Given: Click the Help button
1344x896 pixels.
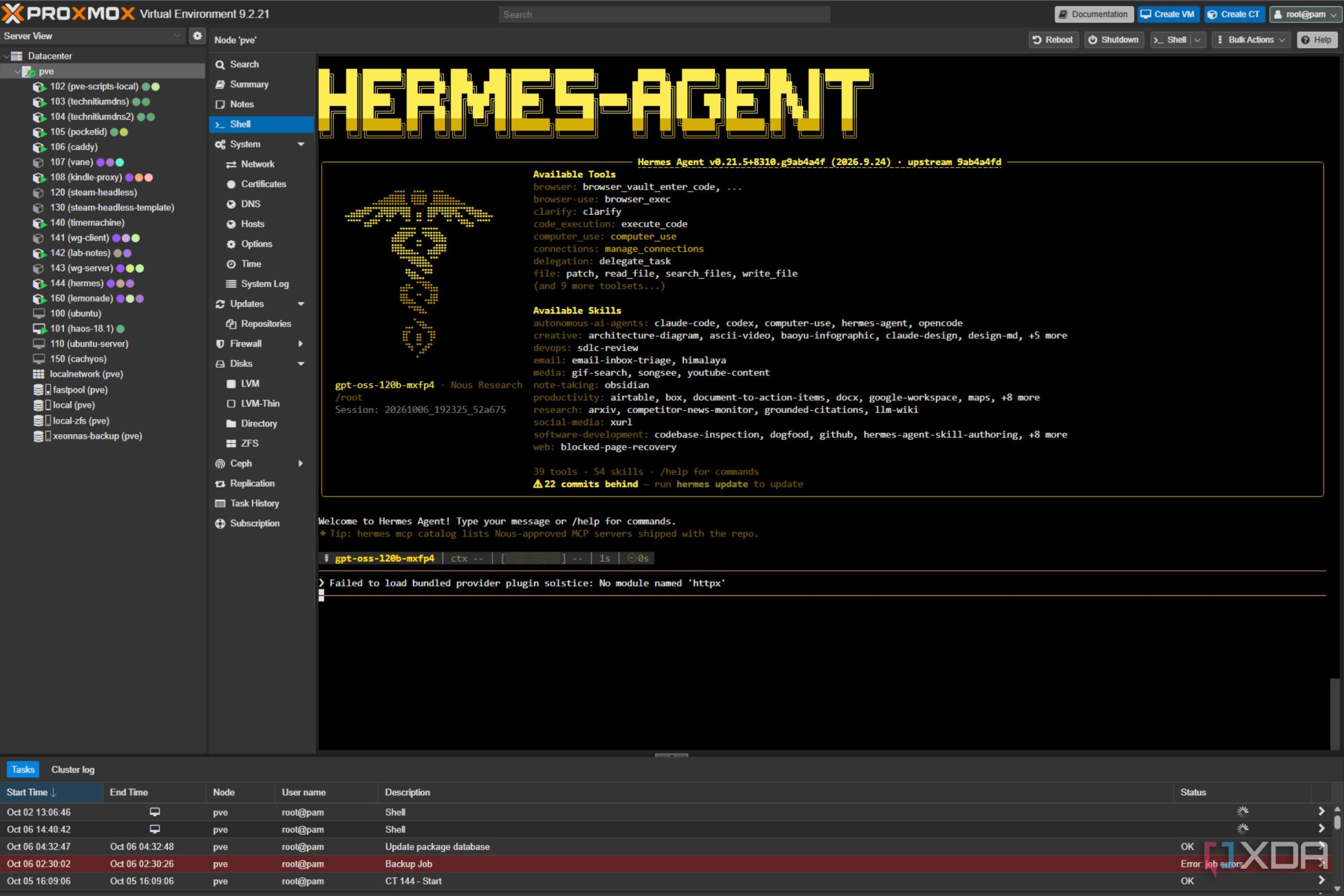Looking at the screenshot, I should tap(1317, 40).
